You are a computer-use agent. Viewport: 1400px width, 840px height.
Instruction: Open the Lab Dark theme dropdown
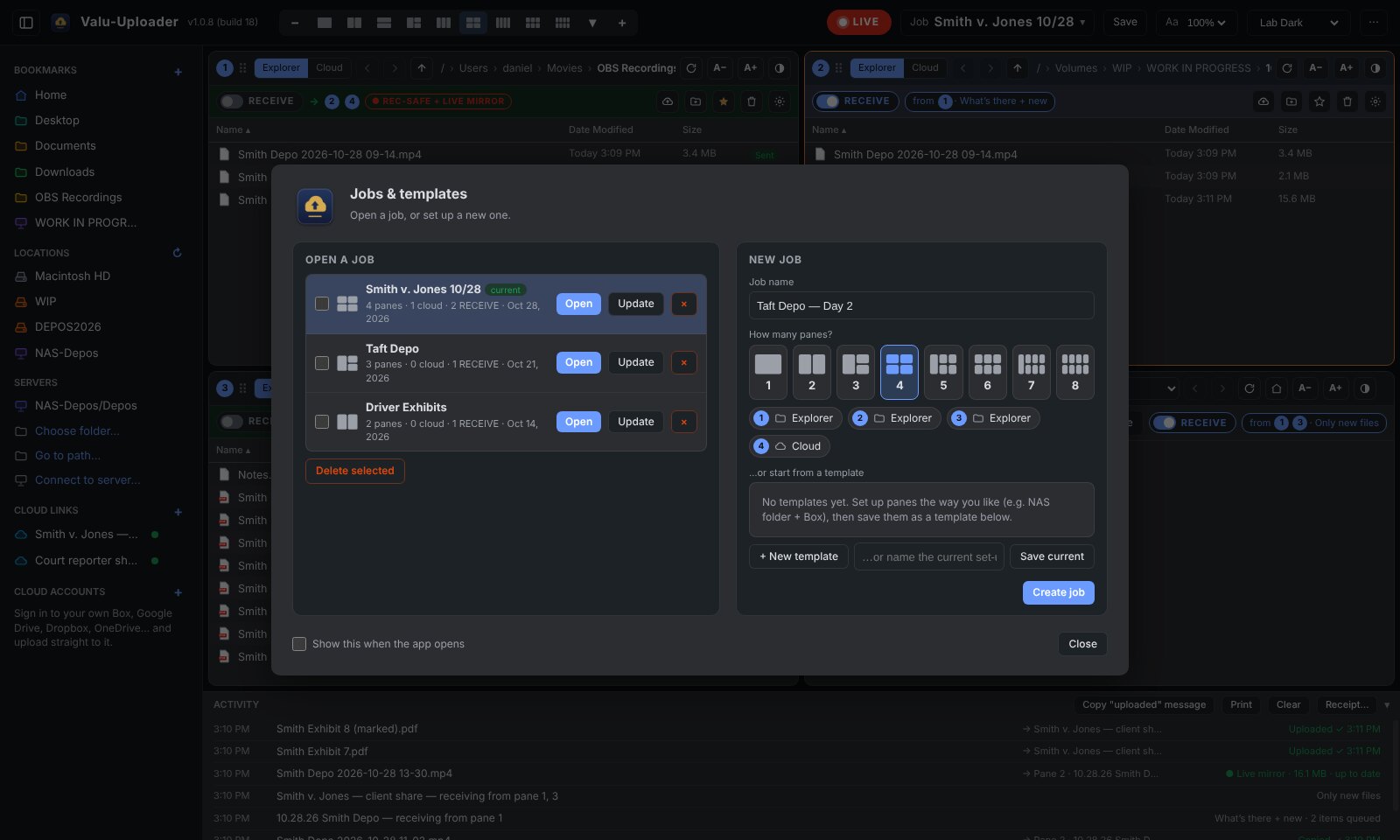(x=1298, y=23)
